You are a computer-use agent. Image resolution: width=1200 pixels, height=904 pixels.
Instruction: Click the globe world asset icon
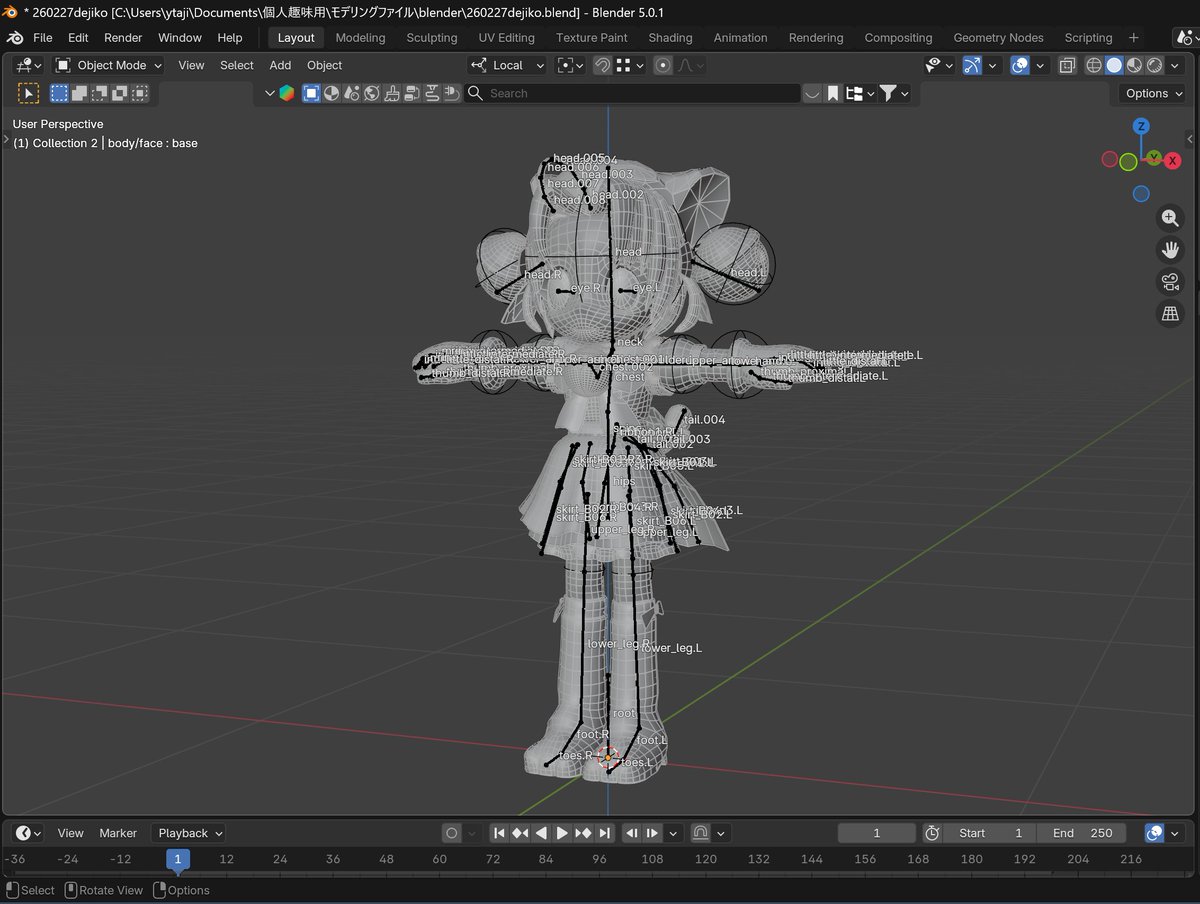coord(371,93)
